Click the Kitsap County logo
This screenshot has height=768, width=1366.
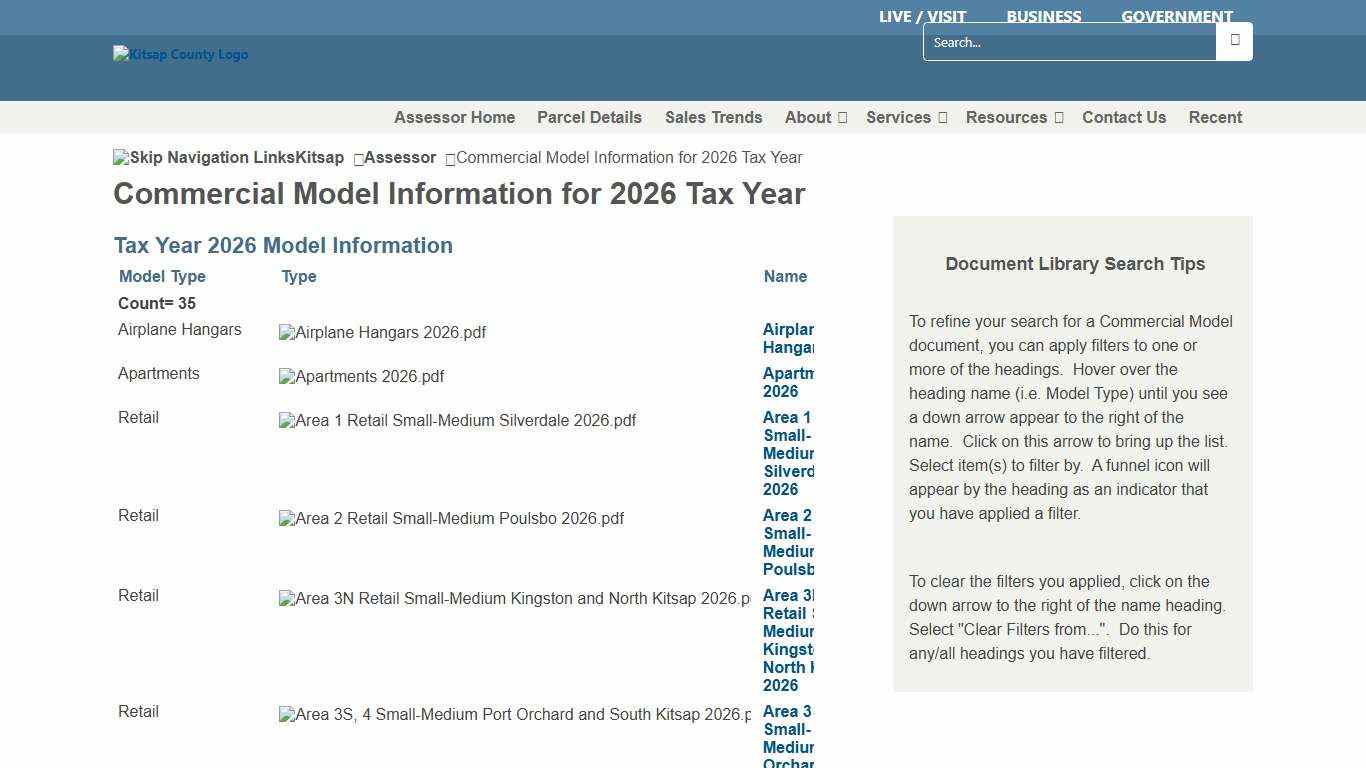point(180,54)
